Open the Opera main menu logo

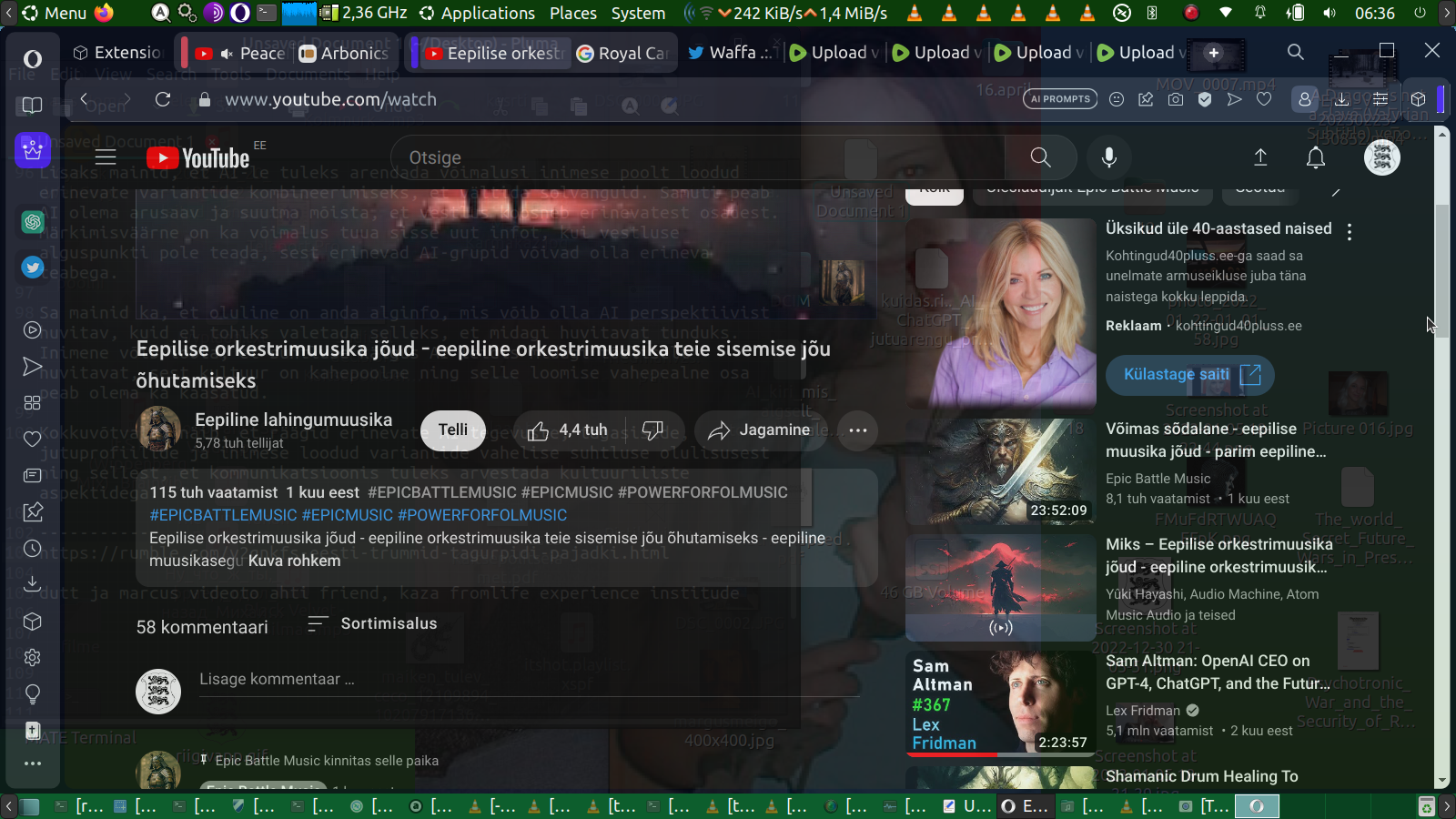point(33,59)
